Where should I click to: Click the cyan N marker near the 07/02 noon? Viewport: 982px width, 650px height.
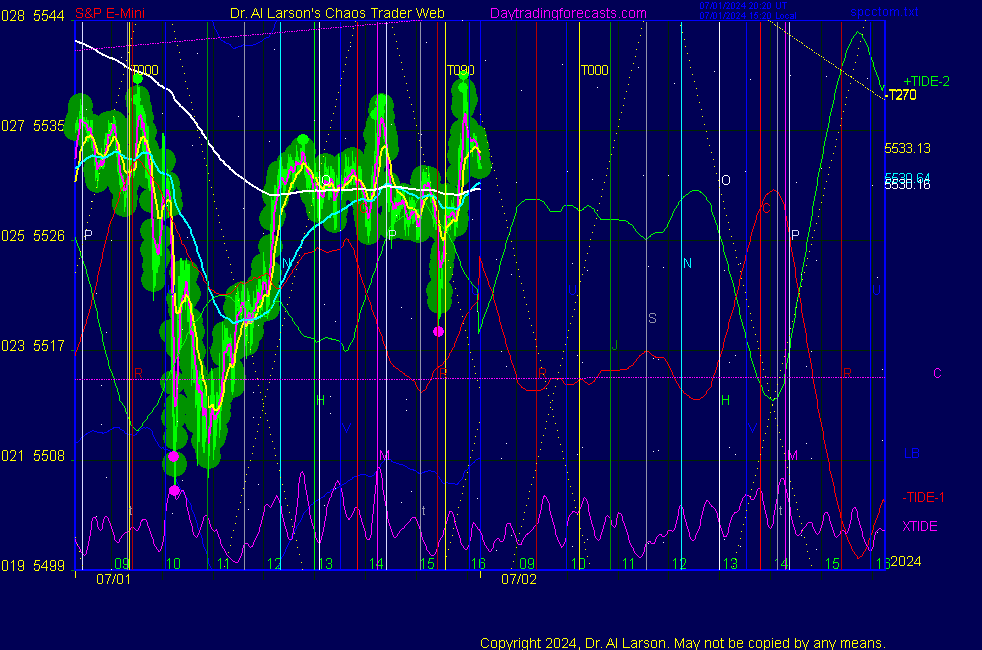click(x=687, y=263)
